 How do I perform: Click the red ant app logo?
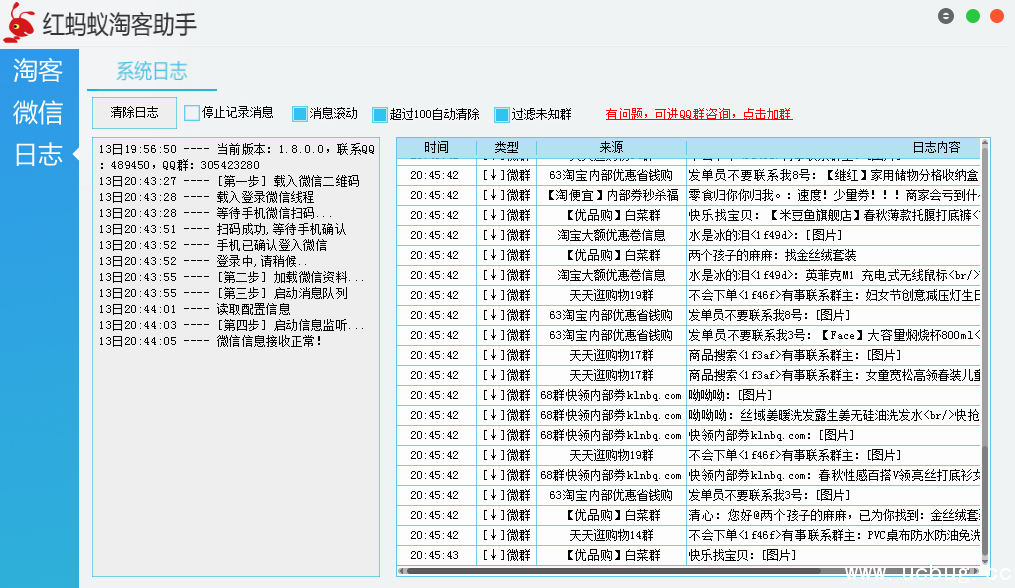19,23
